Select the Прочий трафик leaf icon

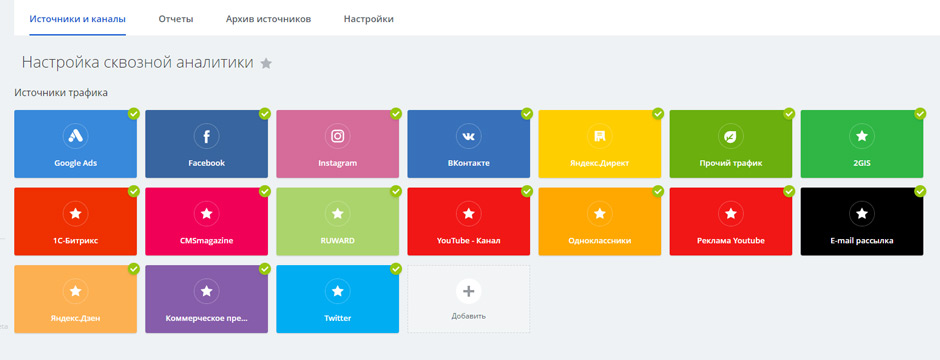[731, 137]
